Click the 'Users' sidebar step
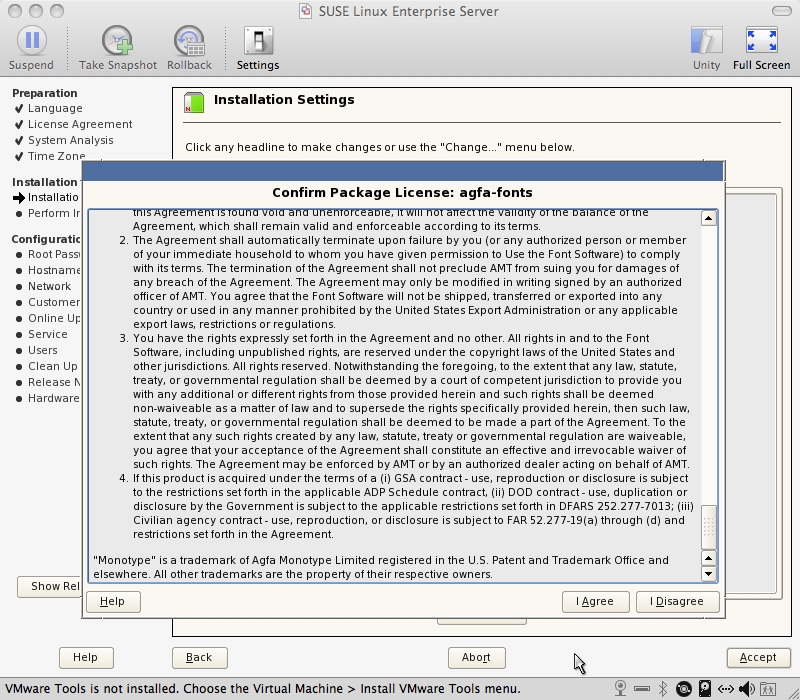Screen dimensions: 800x700 (x=42, y=350)
